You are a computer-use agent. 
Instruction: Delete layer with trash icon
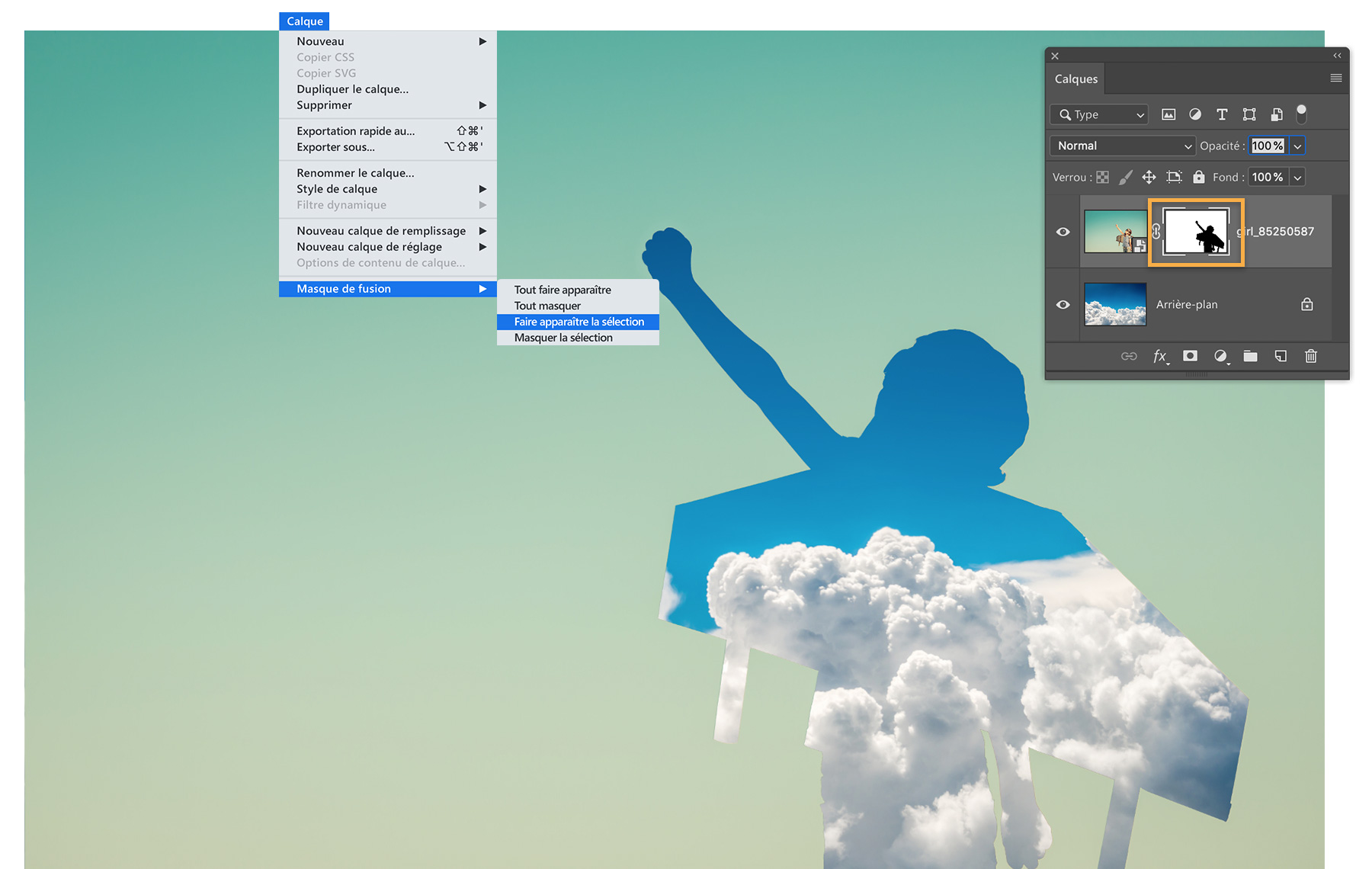pos(1311,356)
